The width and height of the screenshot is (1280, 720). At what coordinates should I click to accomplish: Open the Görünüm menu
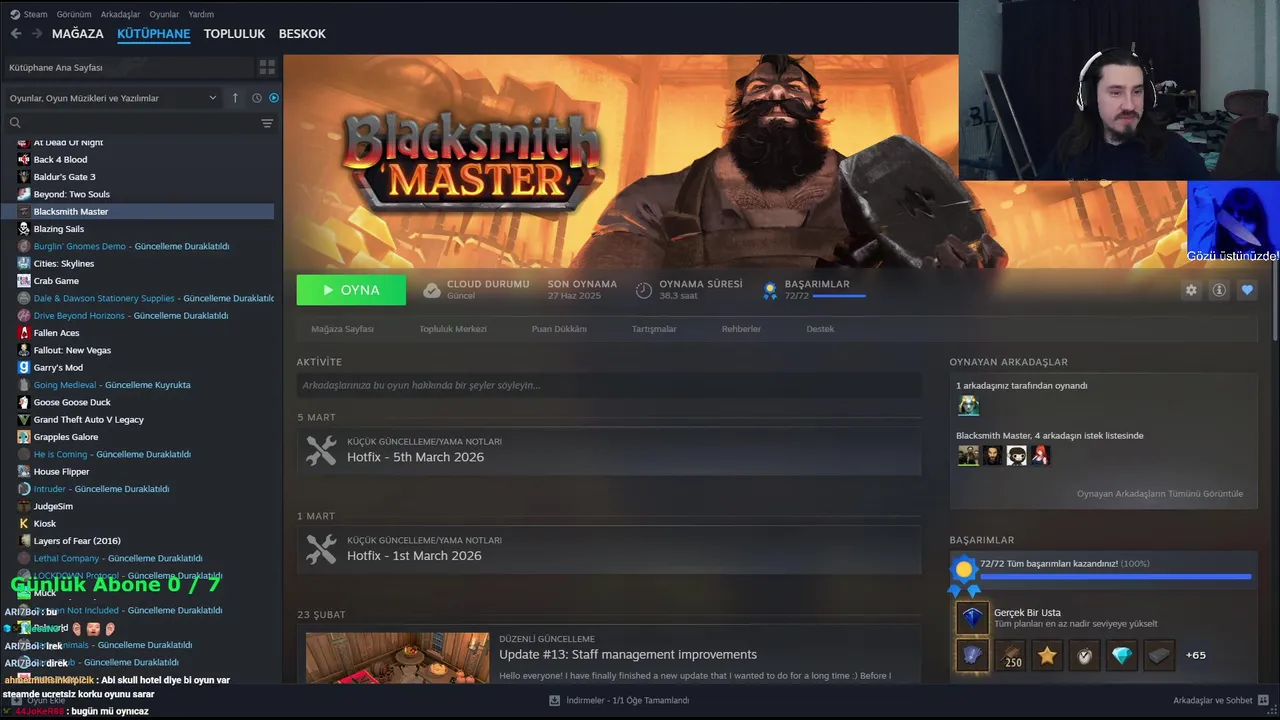(74, 14)
